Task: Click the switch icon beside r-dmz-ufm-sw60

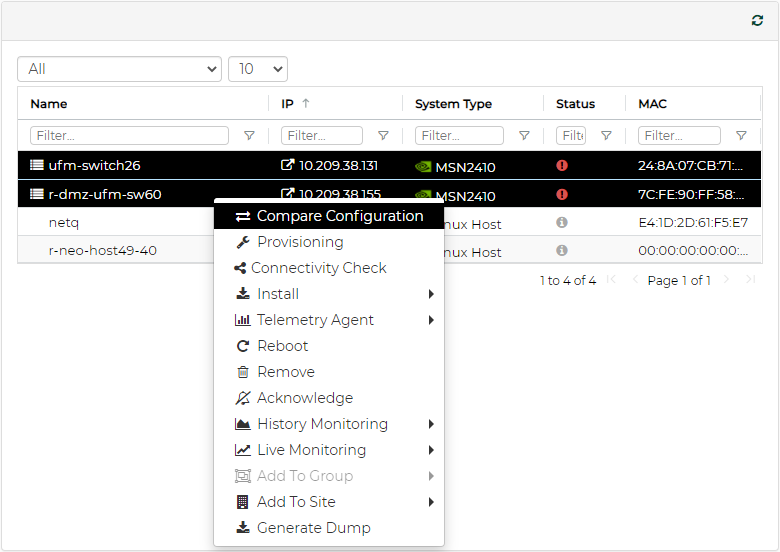Action: [x=37, y=194]
